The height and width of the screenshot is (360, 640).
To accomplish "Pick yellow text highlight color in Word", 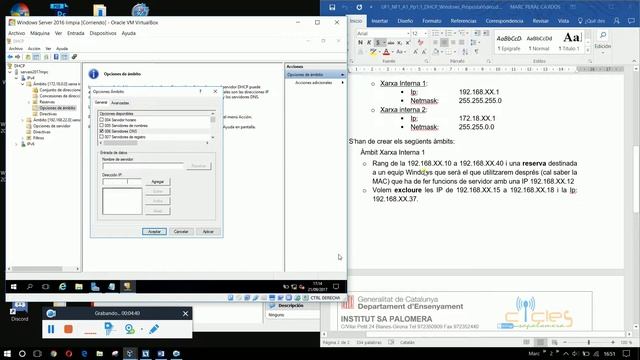I will [x=373, y=52].
